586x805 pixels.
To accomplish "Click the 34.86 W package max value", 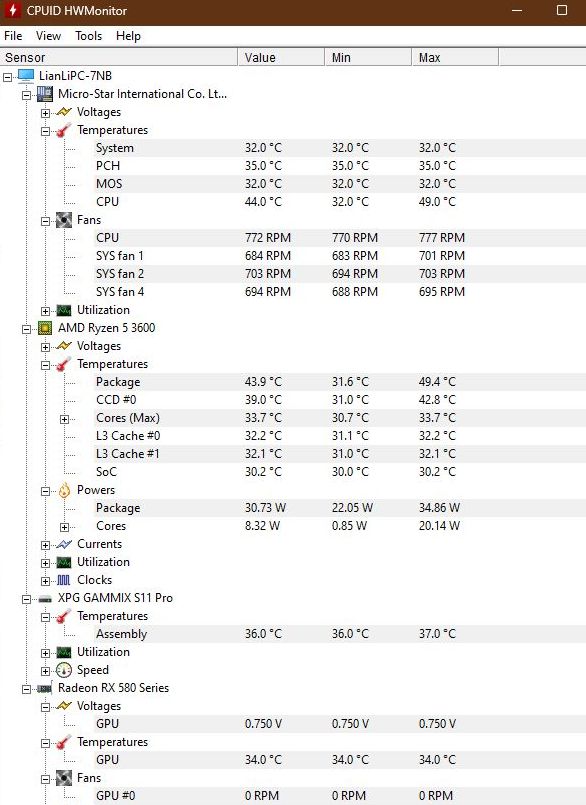I will 439,508.
